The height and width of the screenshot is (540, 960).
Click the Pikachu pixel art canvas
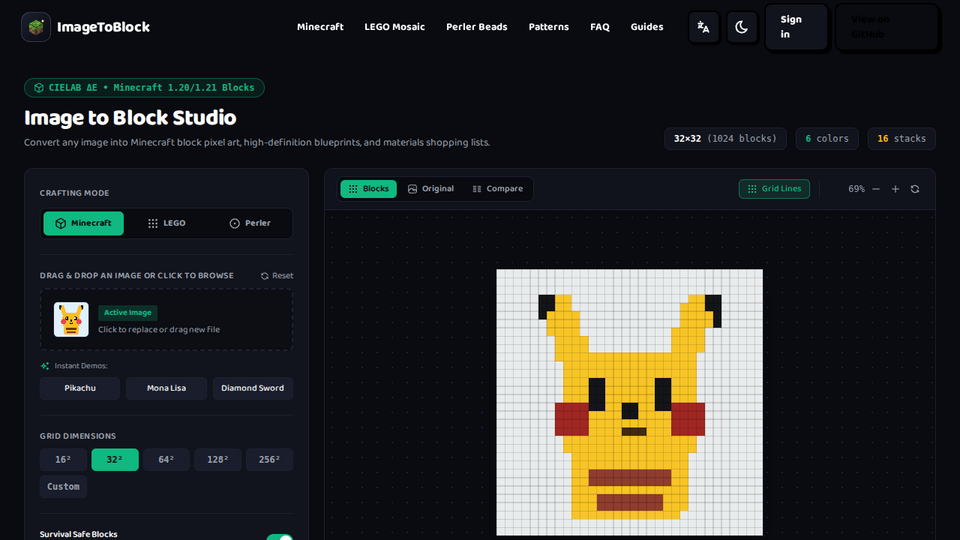point(629,402)
